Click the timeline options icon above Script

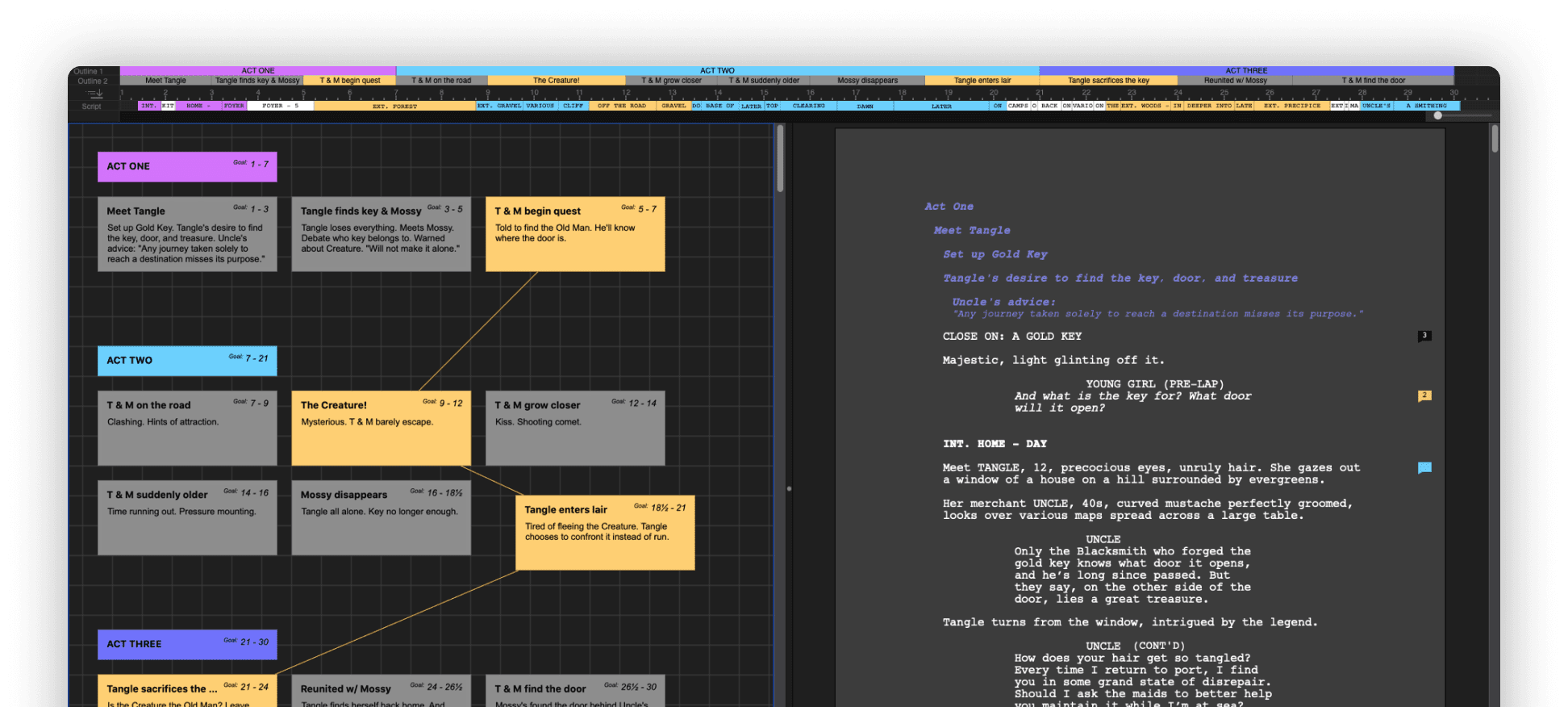94,94
